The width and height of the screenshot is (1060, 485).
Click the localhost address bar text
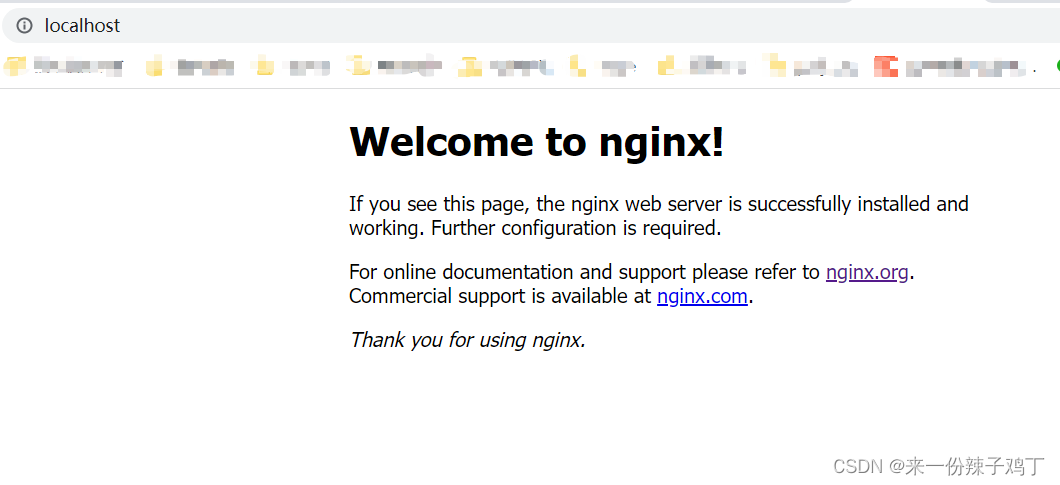[82, 26]
